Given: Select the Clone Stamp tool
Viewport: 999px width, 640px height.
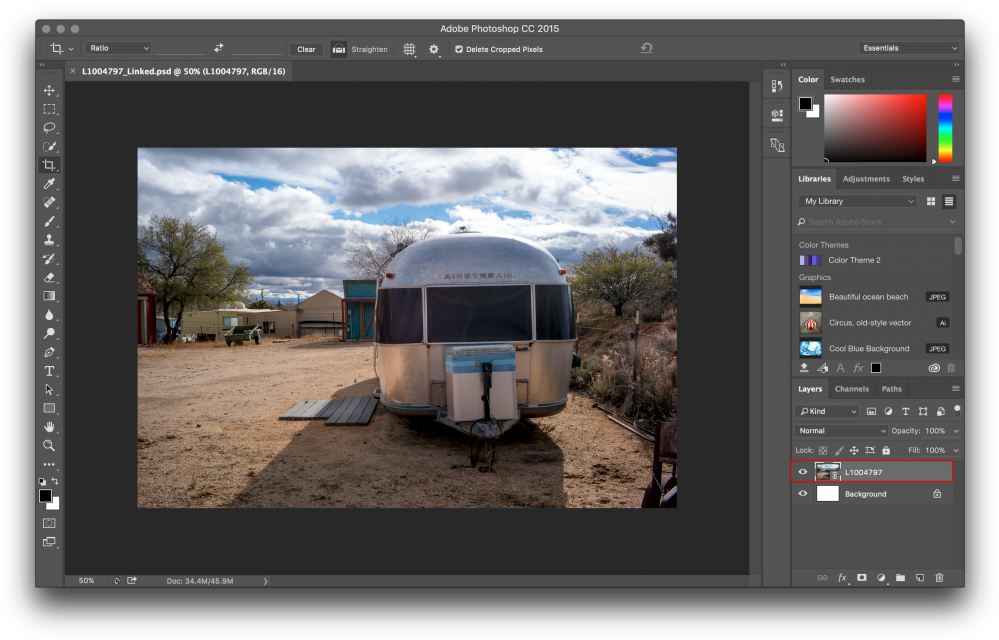Looking at the screenshot, I should coord(49,240).
